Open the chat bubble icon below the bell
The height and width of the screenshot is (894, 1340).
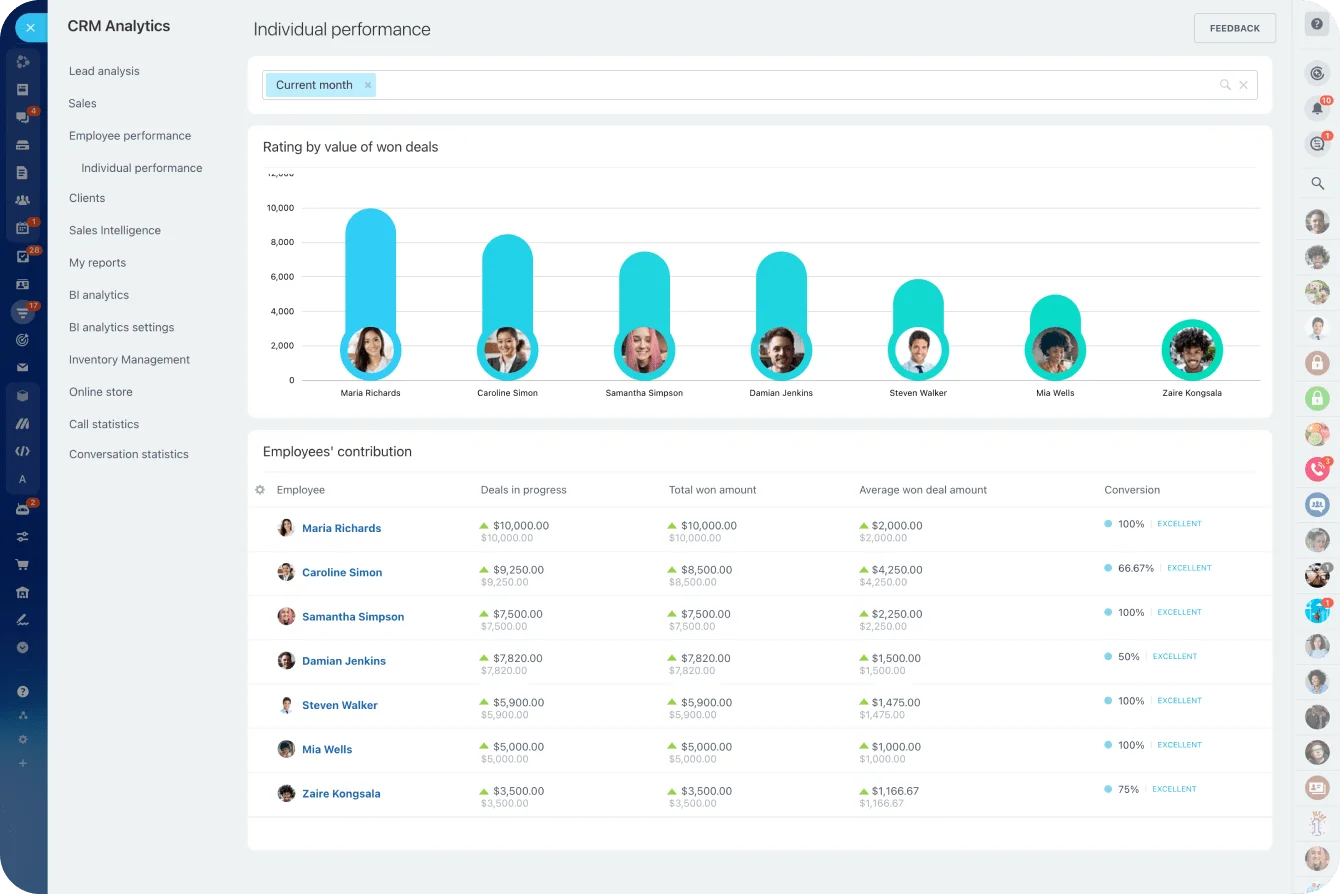(1316, 144)
